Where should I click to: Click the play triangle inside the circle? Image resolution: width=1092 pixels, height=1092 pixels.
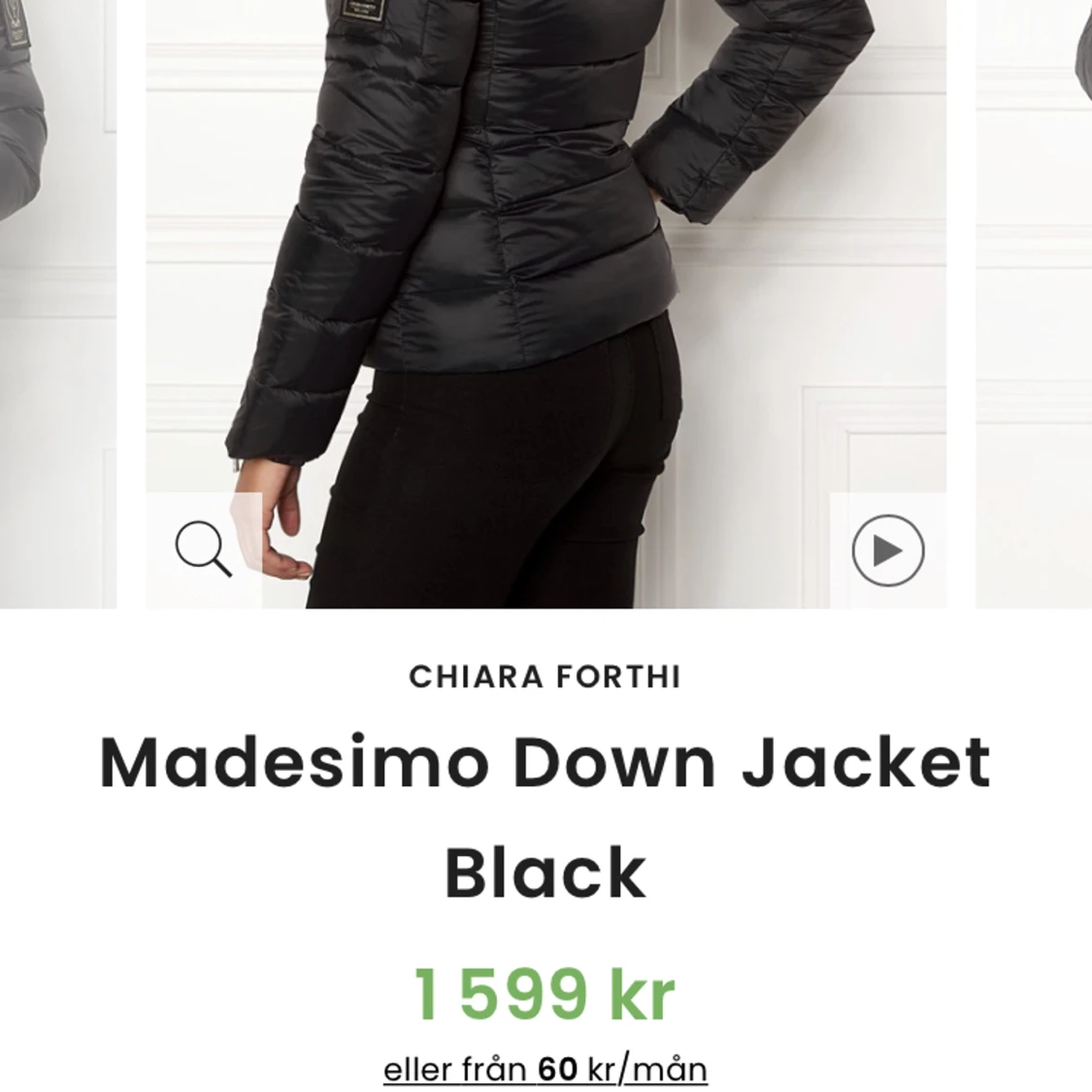pos(887,551)
